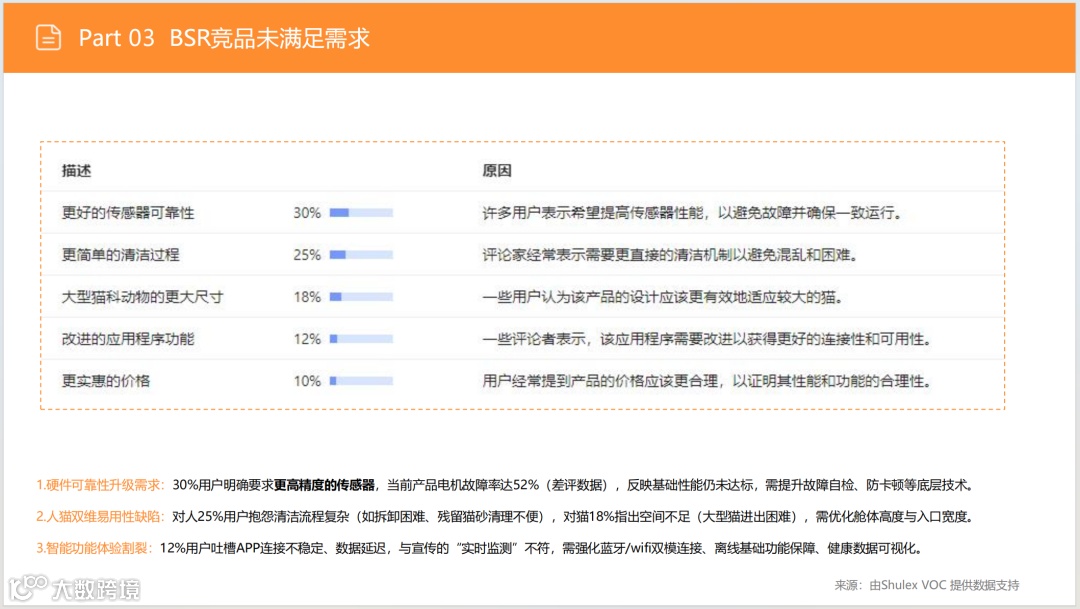Select the reason text about sensor performance '许多用户表示…'
The width and height of the screenshot is (1080, 609).
pyautogui.click(x=692, y=213)
